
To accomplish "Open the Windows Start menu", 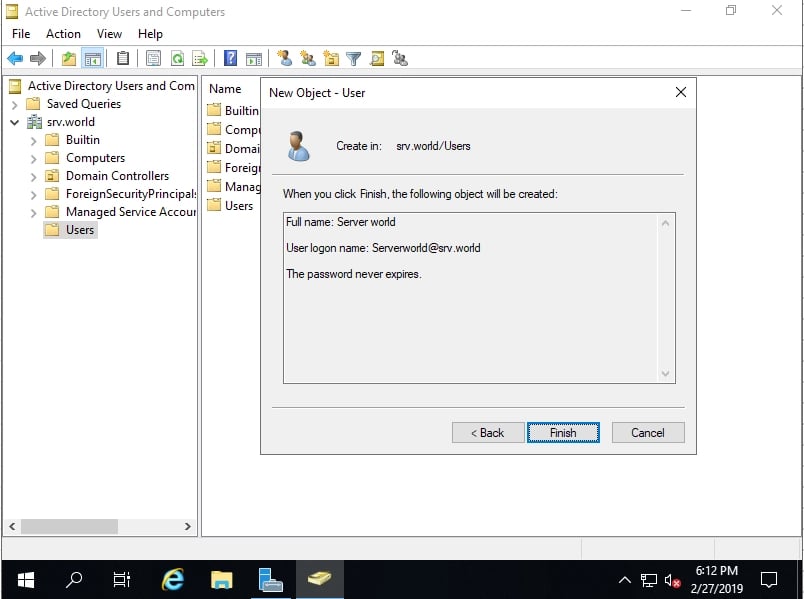I will pyautogui.click(x=26, y=580).
